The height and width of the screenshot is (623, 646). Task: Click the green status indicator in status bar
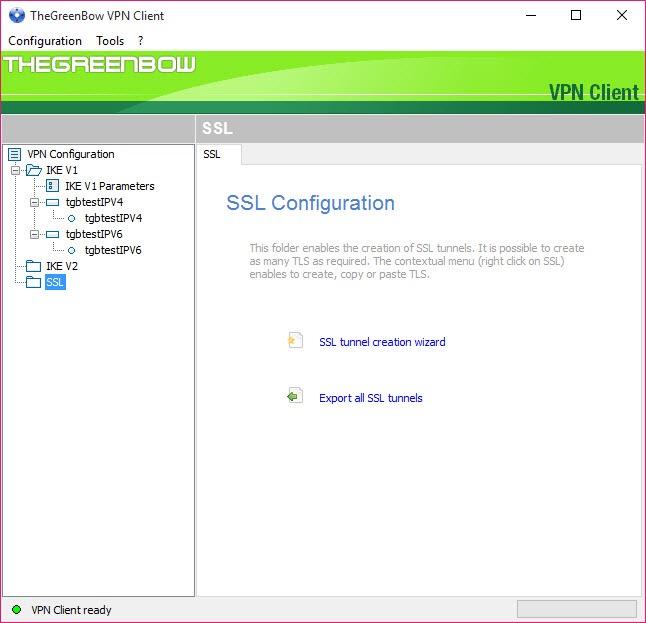click(16, 609)
